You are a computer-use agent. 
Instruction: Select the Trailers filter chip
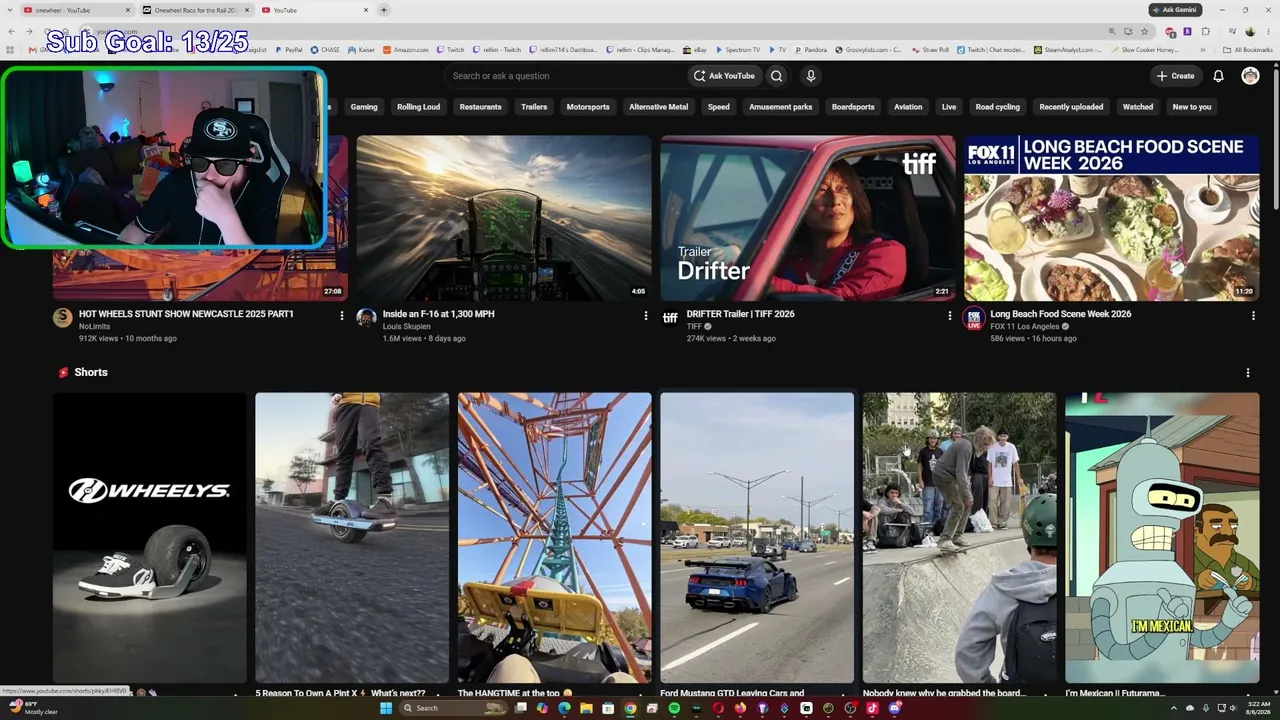click(x=534, y=107)
